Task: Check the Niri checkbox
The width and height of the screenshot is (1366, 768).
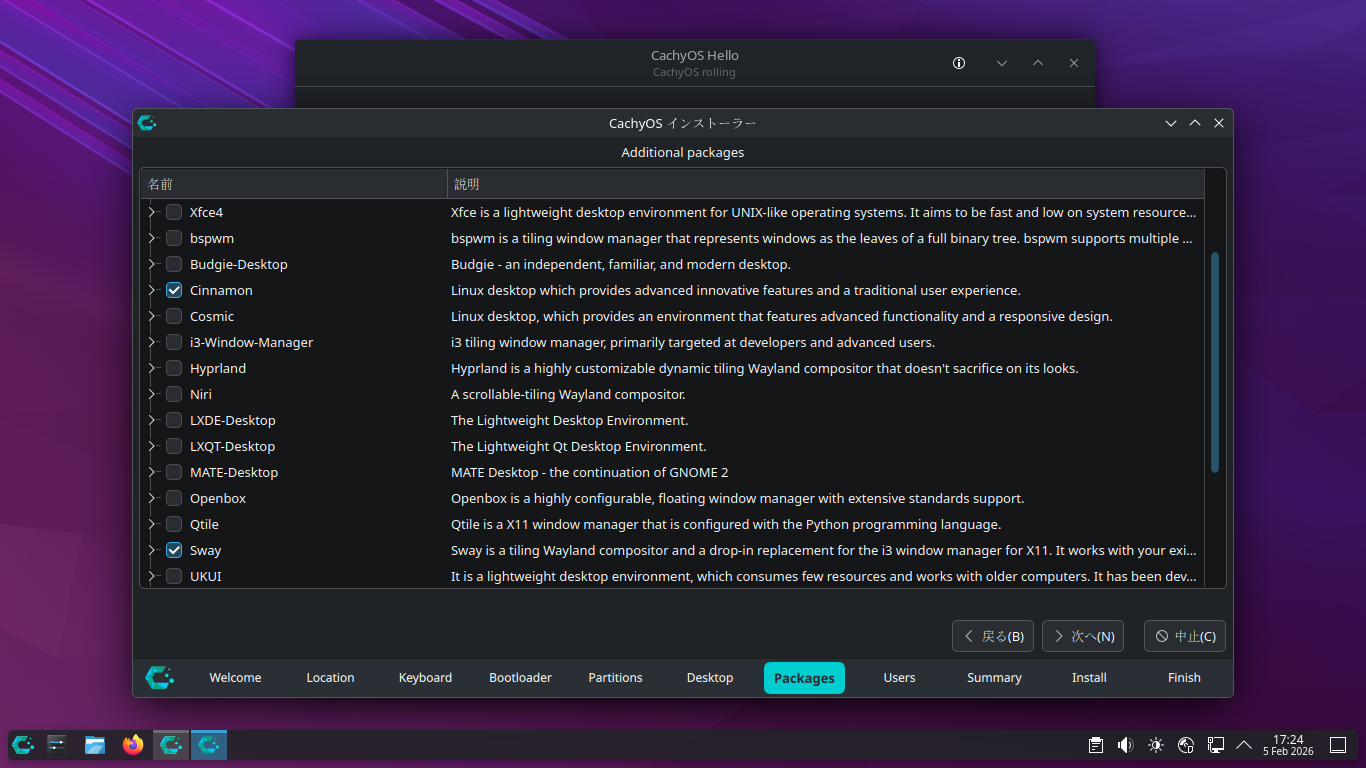Action: [174, 394]
